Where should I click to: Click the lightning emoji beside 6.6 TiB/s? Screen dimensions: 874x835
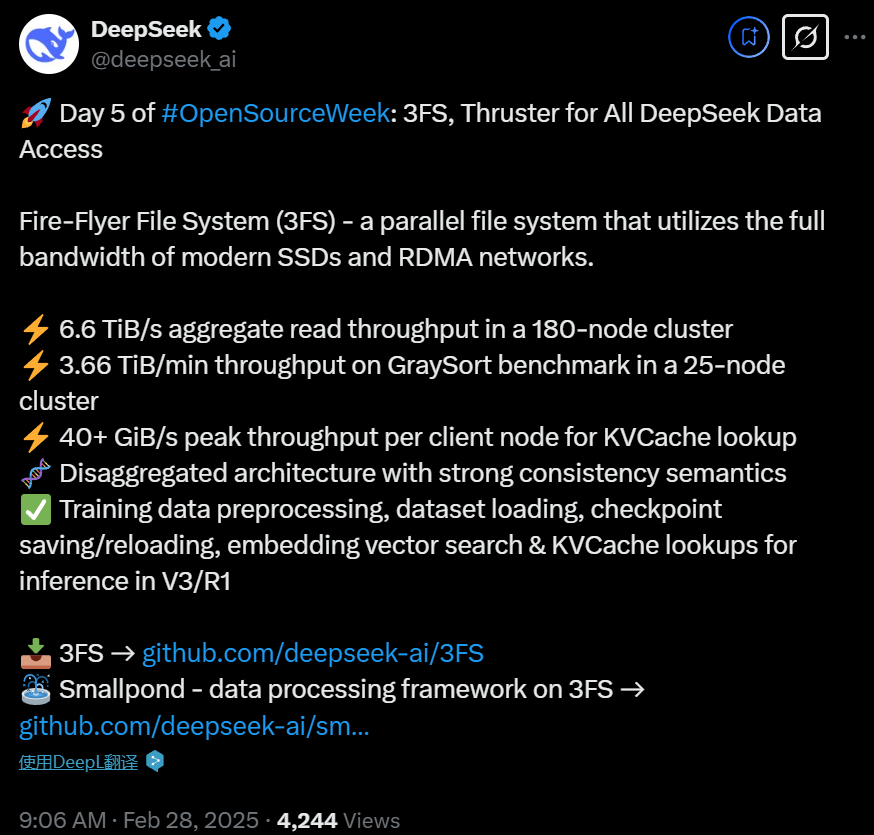(x=34, y=329)
